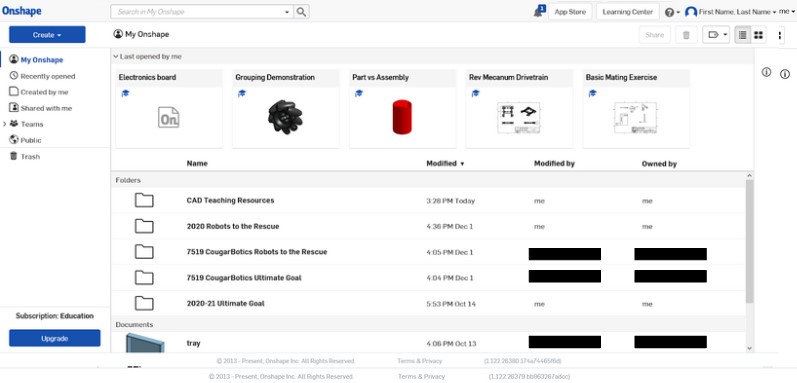Sort by Name column header
Image resolution: width=797 pixels, height=383 pixels.
tap(197, 164)
